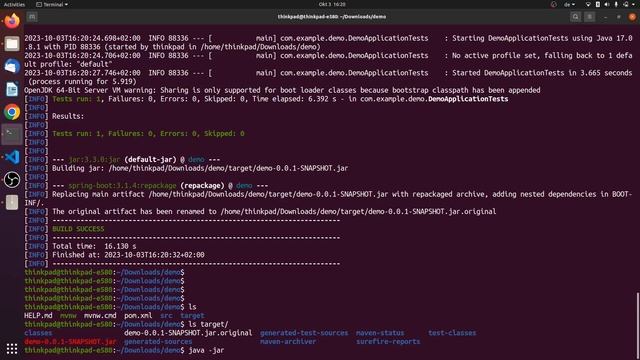Click the 'src' directory in ls output
The width and height of the screenshot is (640, 360).
click(x=166, y=316)
